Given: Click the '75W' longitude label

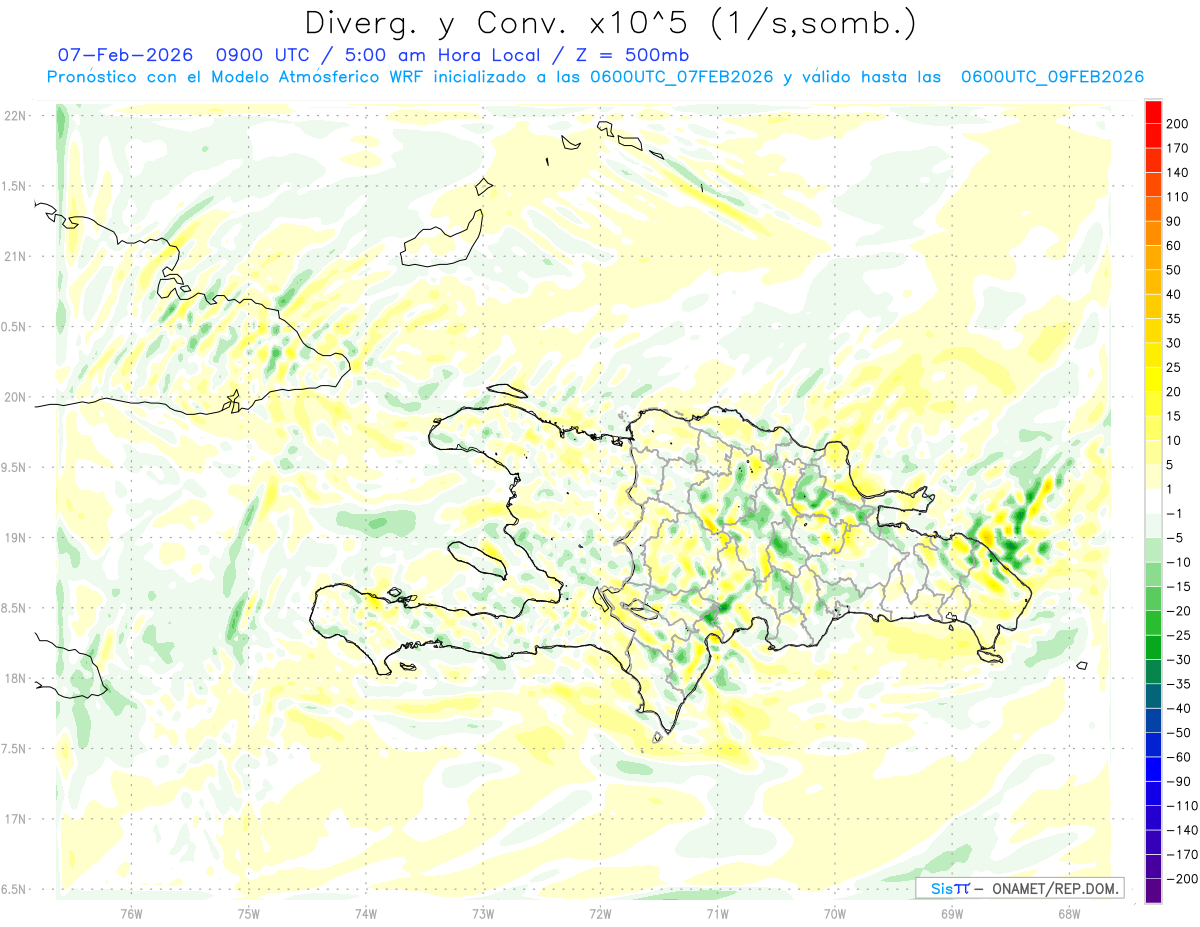Looking at the screenshot, I should (249, 912).
